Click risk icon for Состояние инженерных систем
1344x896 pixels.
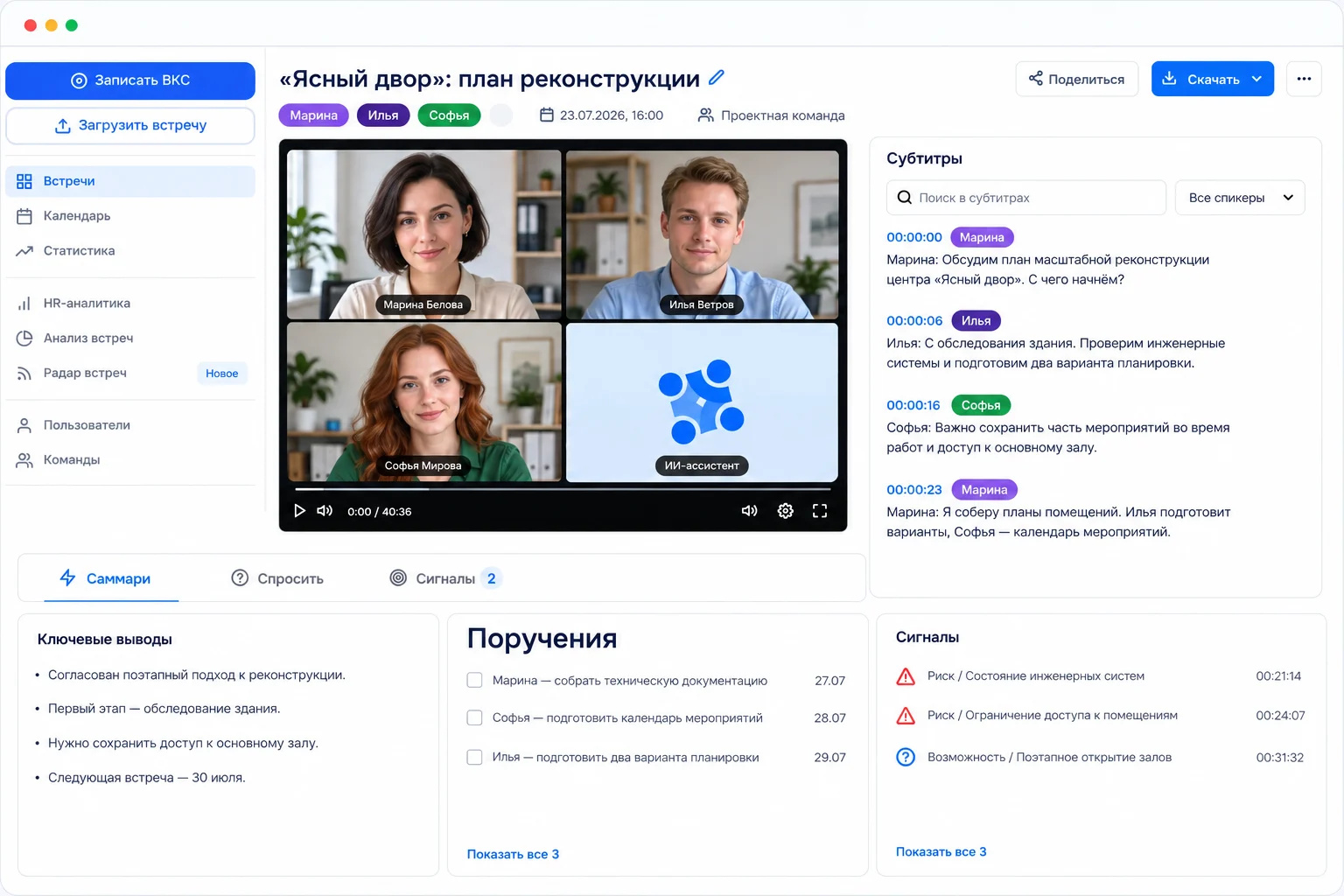tap(906, 676)
